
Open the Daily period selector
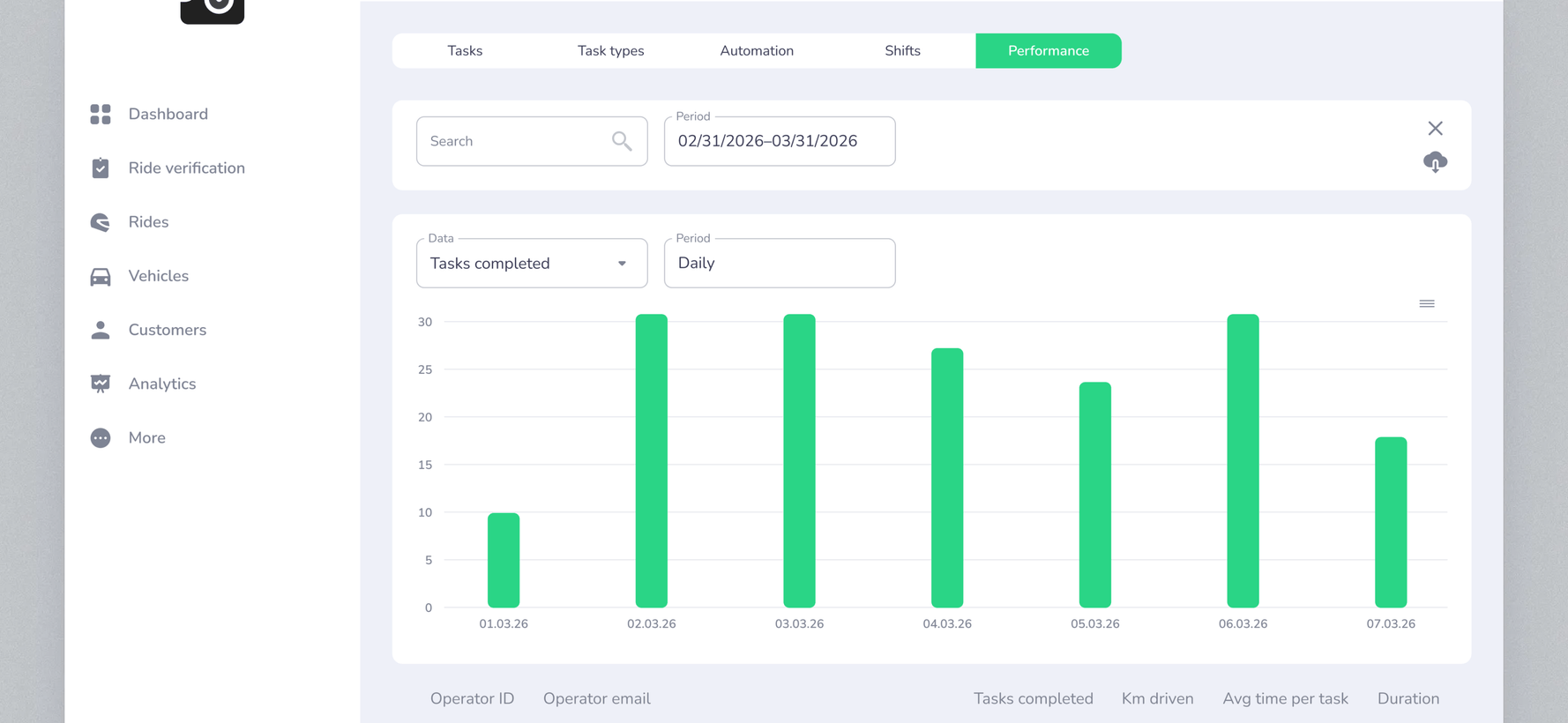point(780,263)
